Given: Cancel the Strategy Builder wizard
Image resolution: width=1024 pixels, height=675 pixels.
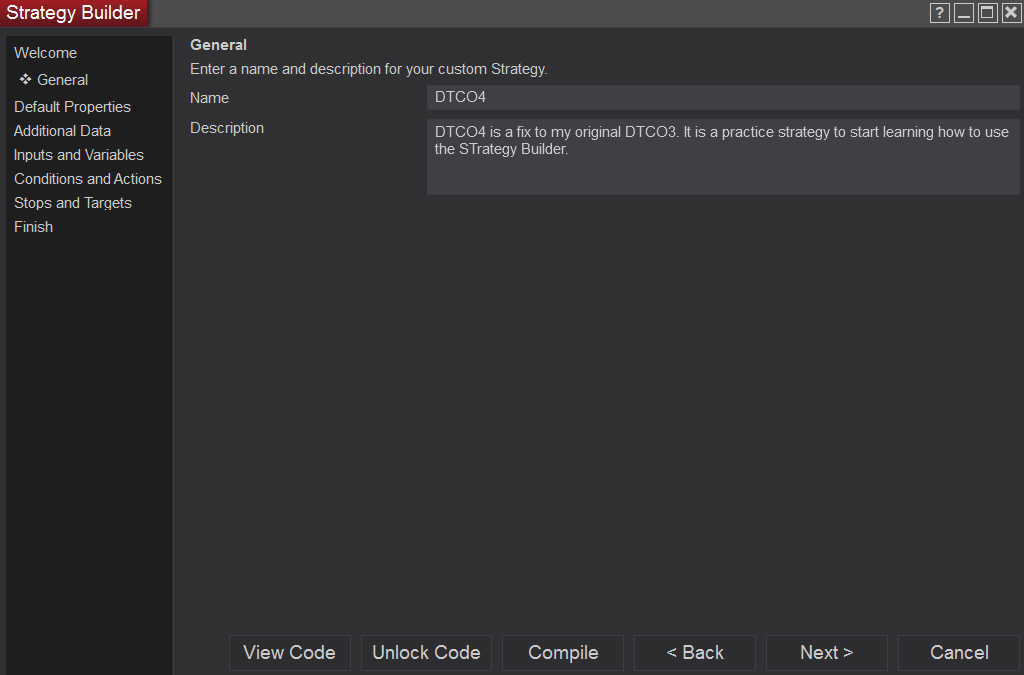Looking at the screenshot, I should [x=959, y=653].
